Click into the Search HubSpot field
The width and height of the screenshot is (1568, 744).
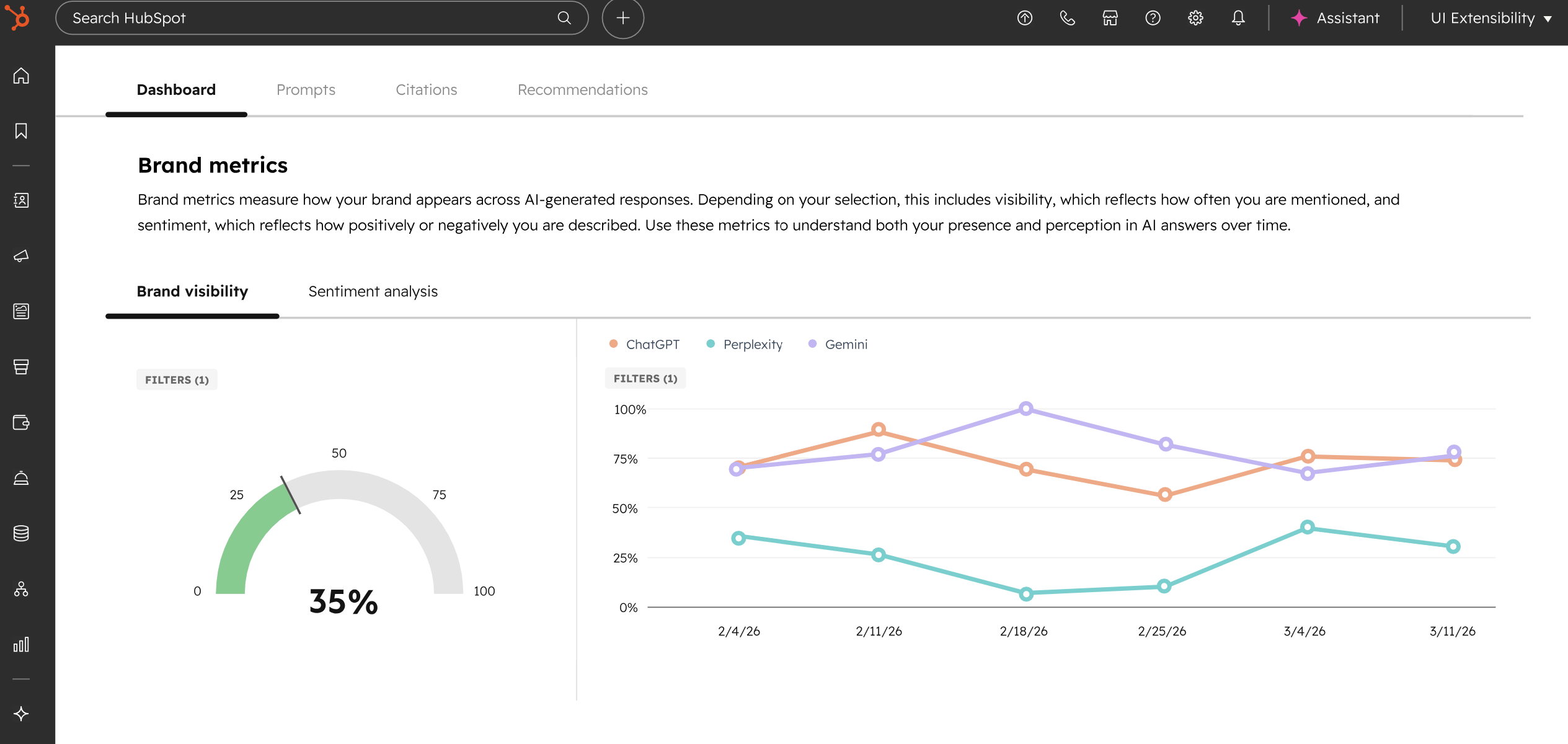[x=322, y=18]
